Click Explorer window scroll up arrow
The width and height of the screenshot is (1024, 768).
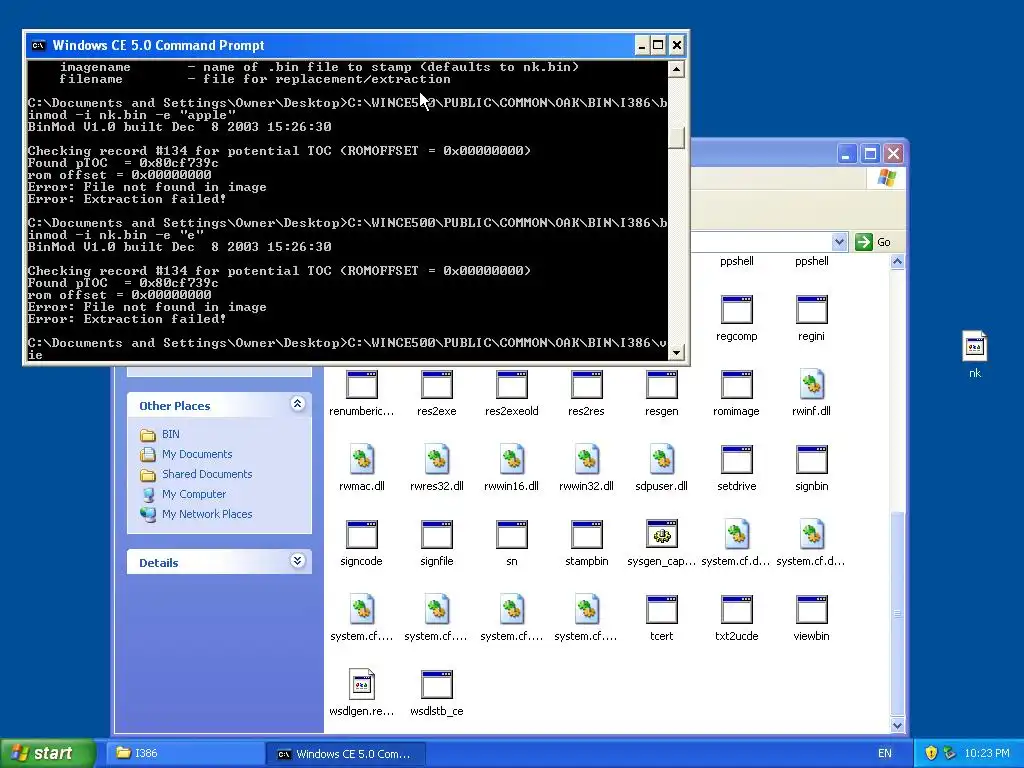coord(897,262)
